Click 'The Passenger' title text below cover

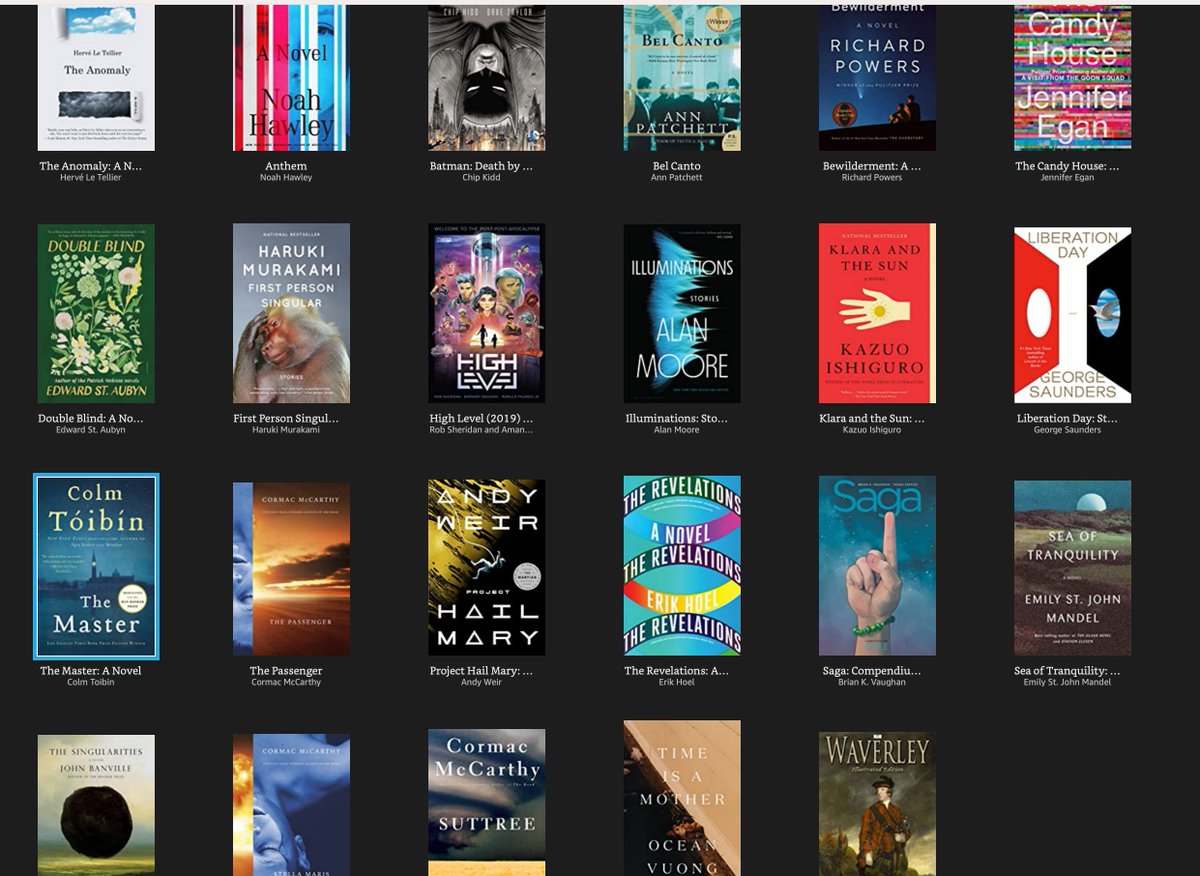point(286,671)
